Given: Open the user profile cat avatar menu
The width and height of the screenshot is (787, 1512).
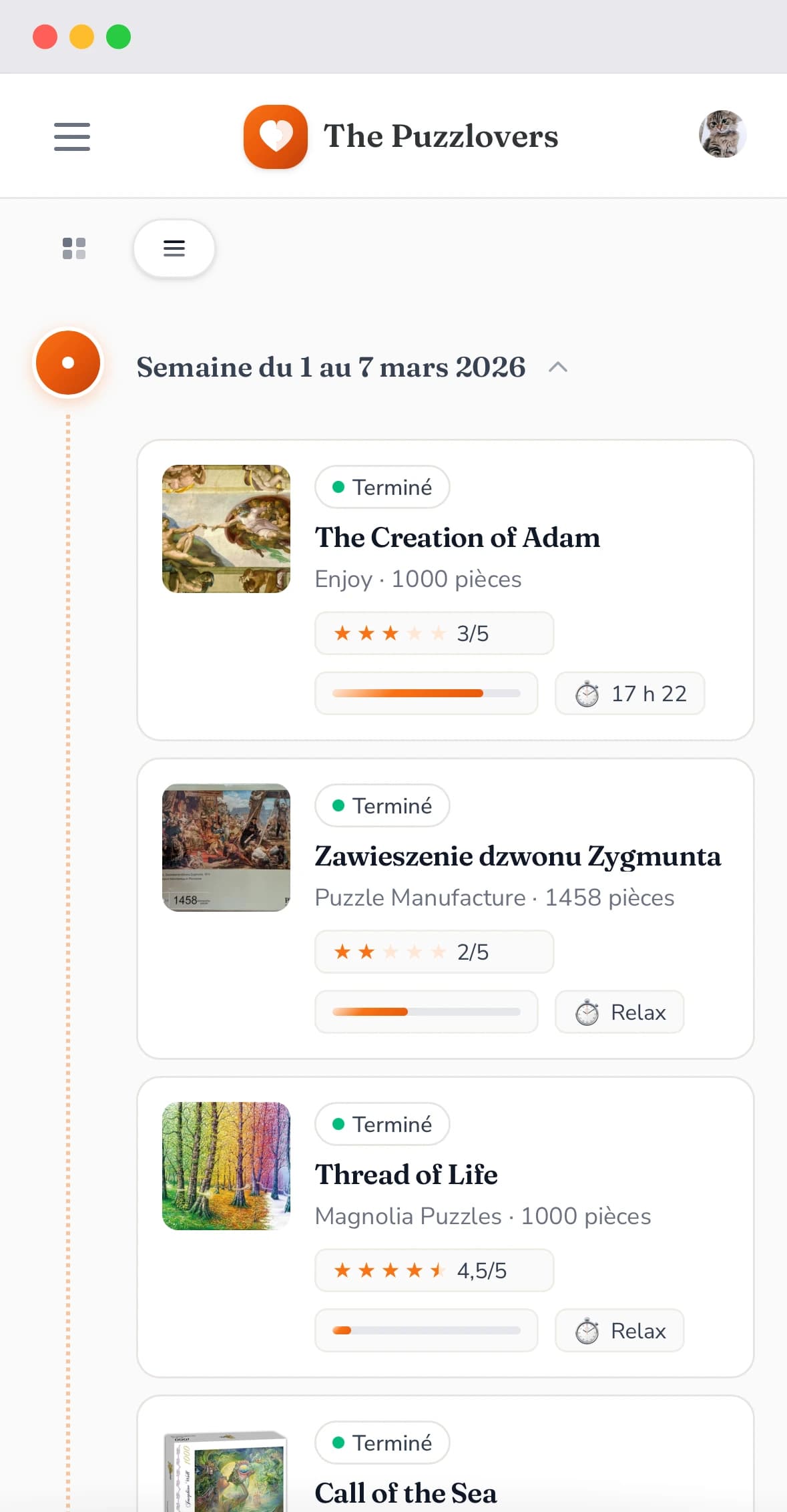Looking at the screenshot, I should [722, 134].
